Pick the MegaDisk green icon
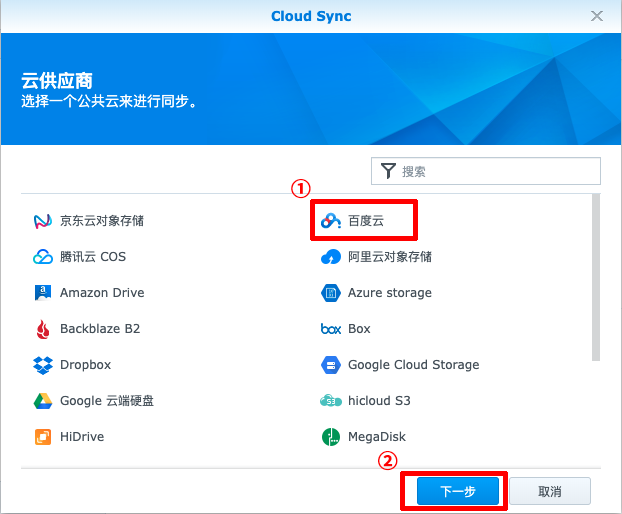622x514 pixels. click(331, 437)
